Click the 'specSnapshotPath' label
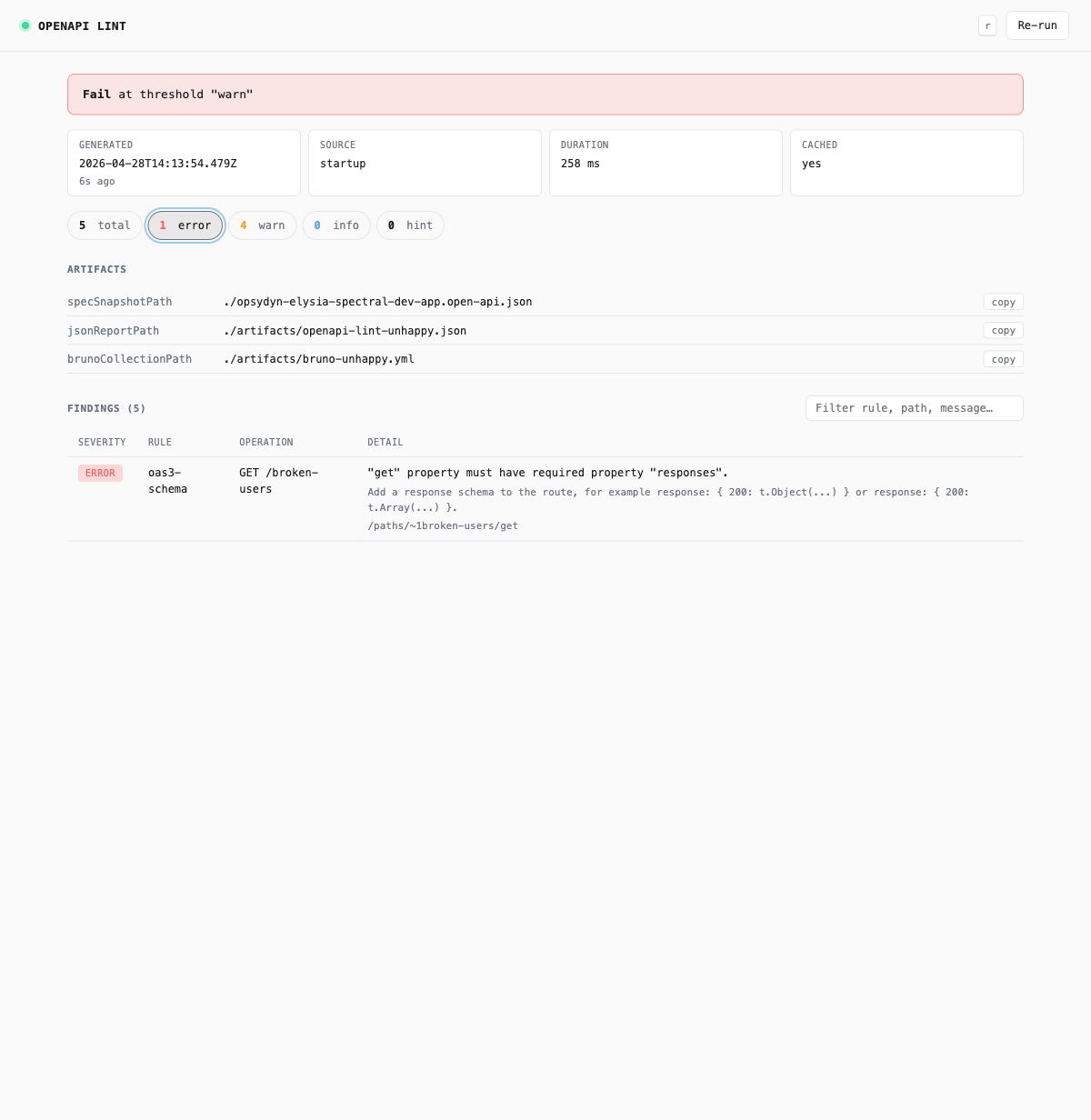 (120, 302)
